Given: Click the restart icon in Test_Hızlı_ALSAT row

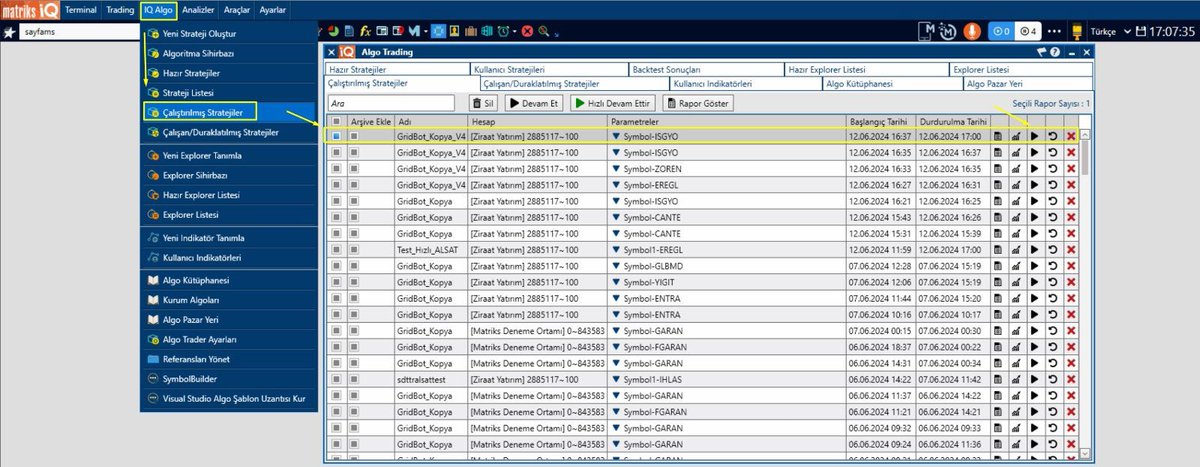Looking at the screenshot, I should pos(1052,249).
